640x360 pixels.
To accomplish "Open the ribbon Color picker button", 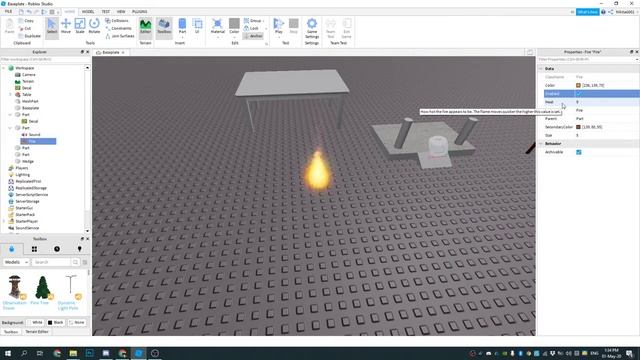I will click(234, 26).
